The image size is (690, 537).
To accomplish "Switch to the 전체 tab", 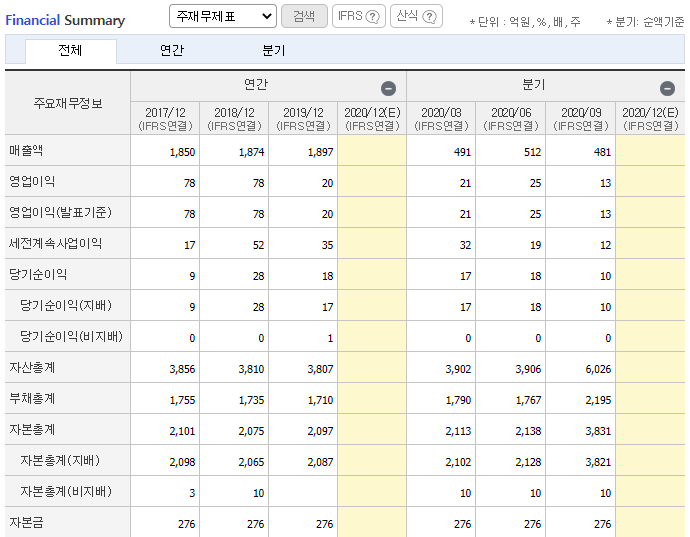I will tap(70, 50).
